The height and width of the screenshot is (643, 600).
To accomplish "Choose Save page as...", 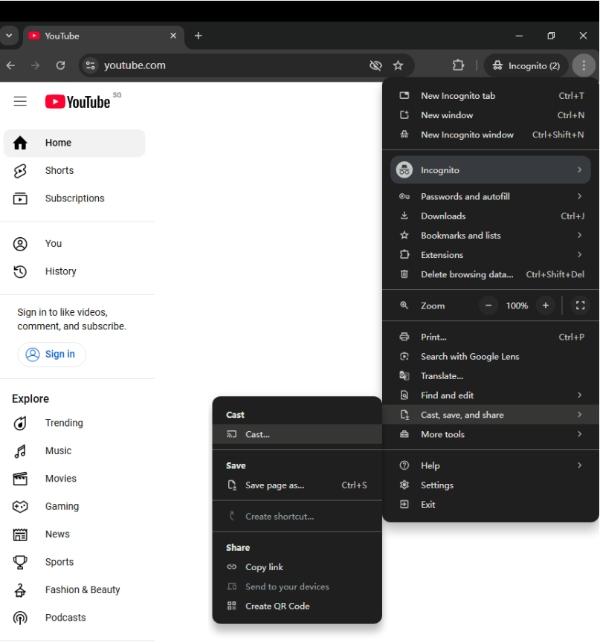I will point(297,486).
